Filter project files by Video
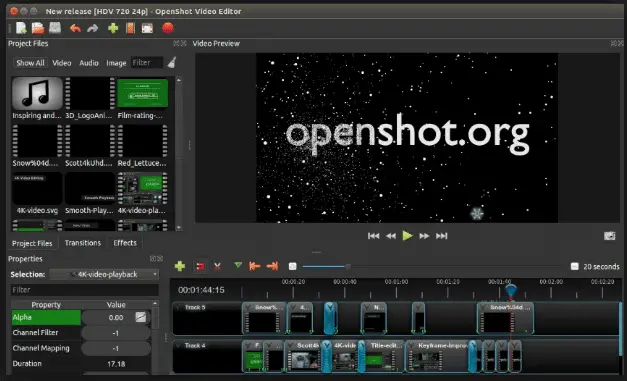The height and width of the screenshot is (381, 627). 62,63
